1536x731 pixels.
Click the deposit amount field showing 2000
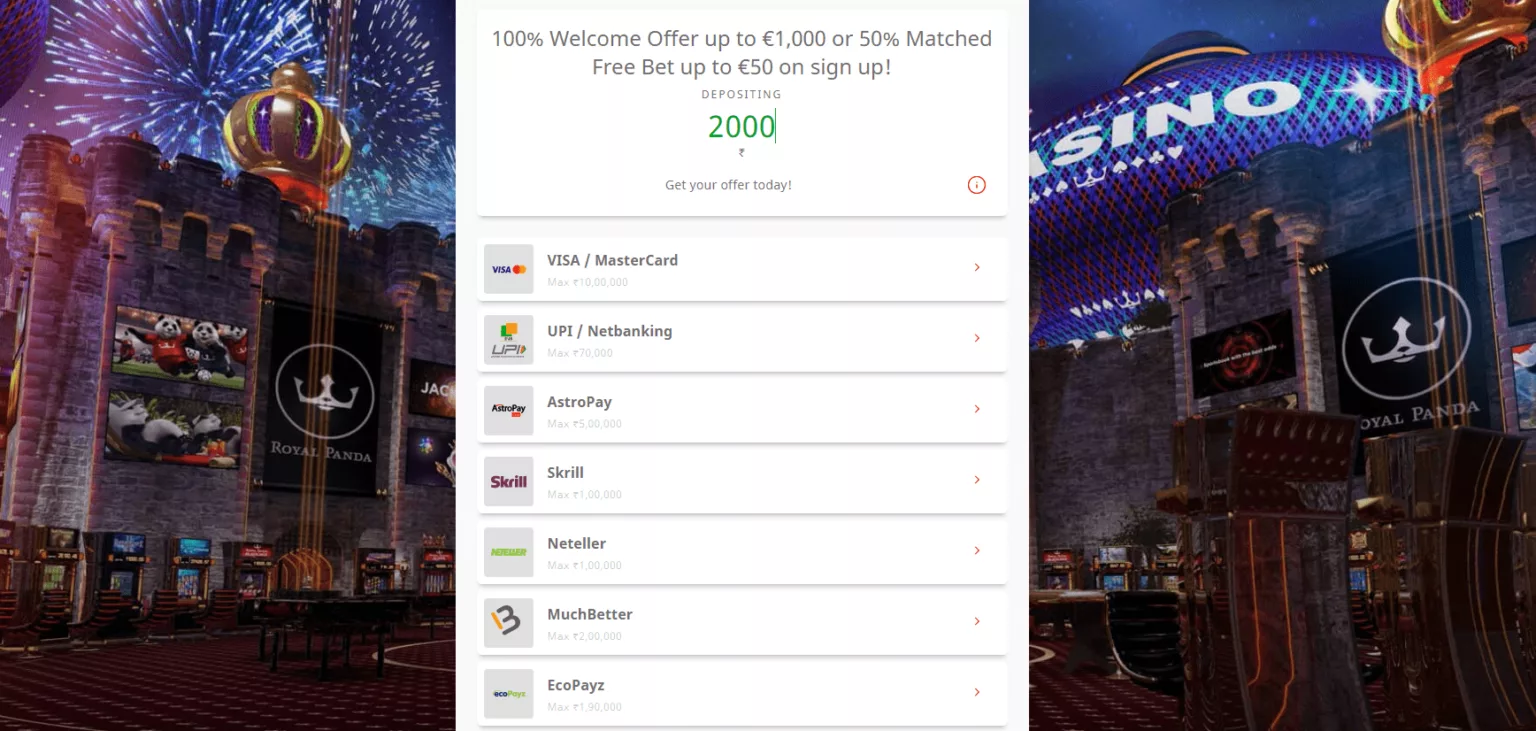pyautogui.click(x=741, y=127)
